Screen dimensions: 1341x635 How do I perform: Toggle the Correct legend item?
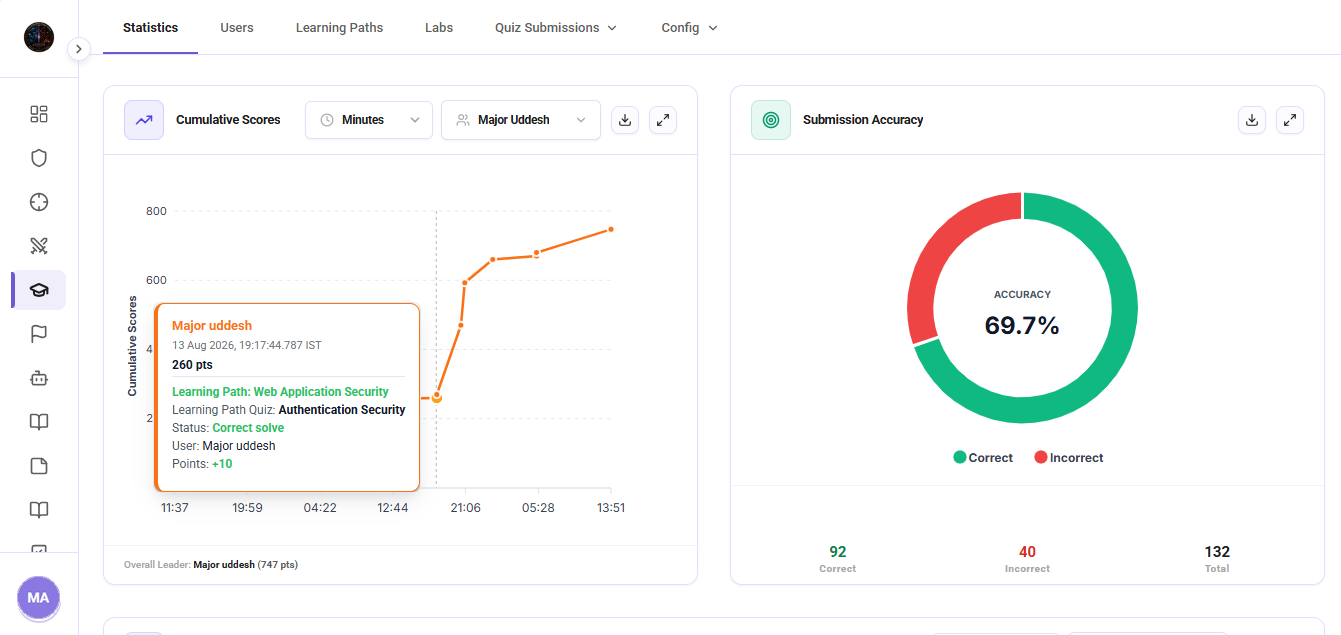[983, 458]
